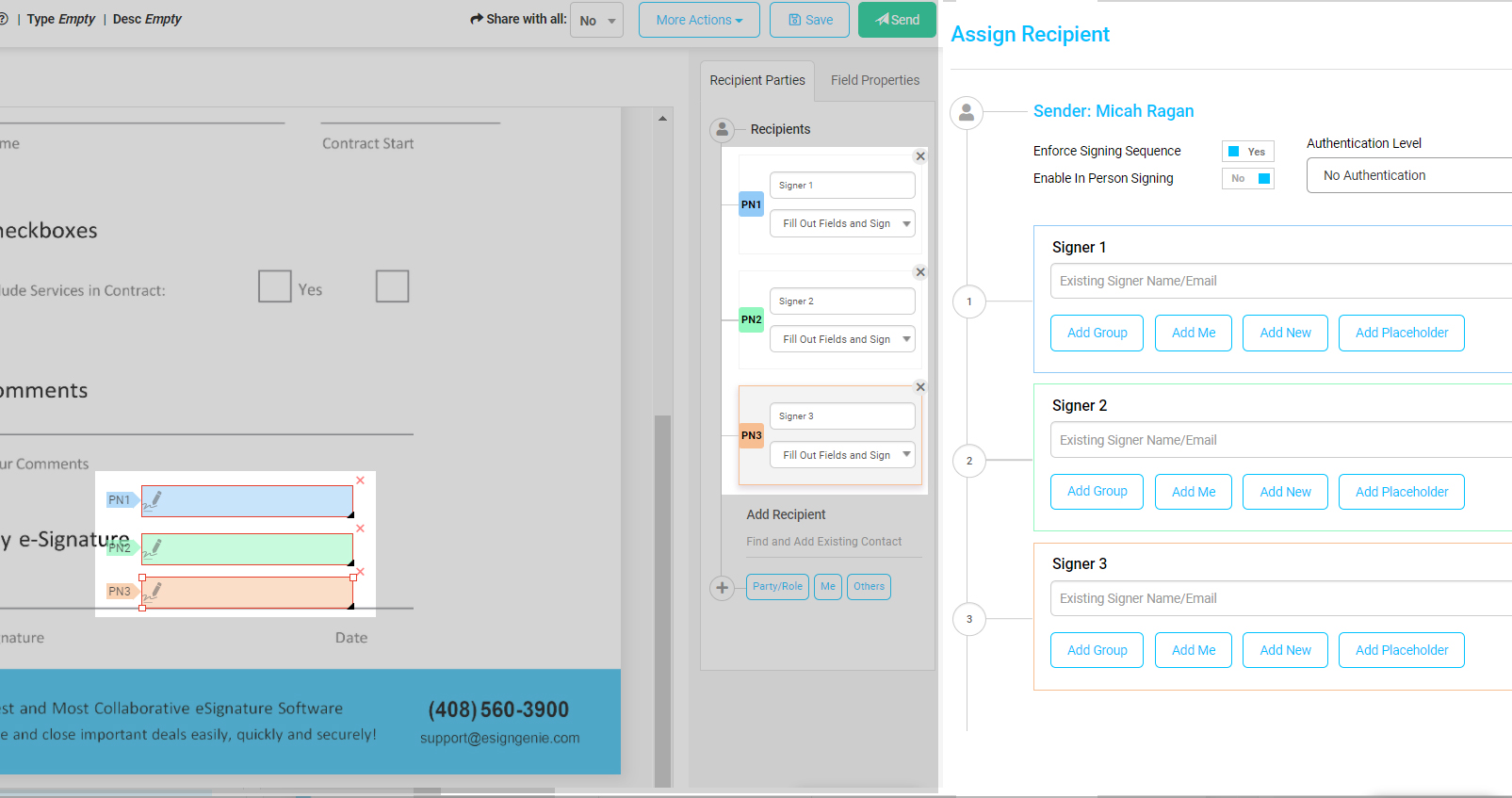Click Add Placeholder for Signer 1
The height and width of the screenshot is (798, 1512).
click(1402, 333)
